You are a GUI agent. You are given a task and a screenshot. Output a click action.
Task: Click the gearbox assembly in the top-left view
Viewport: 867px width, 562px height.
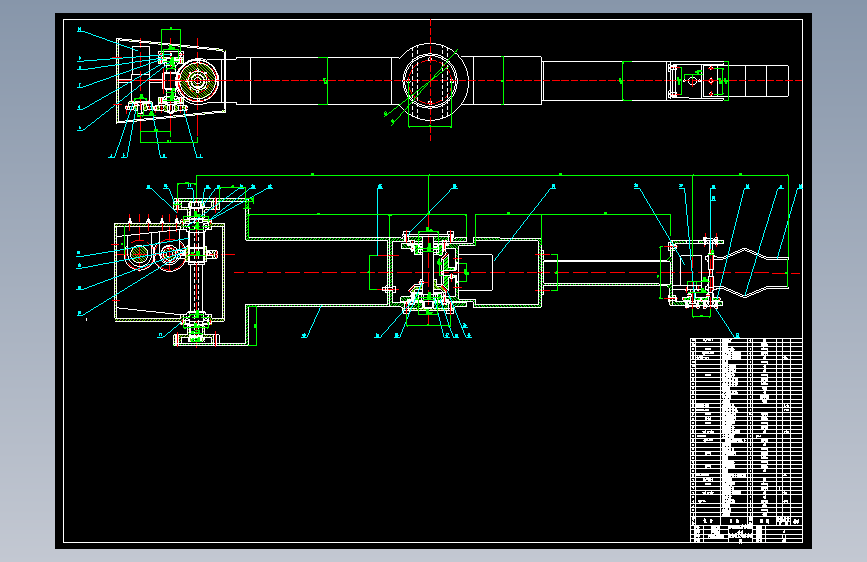[x=171, y=80]
